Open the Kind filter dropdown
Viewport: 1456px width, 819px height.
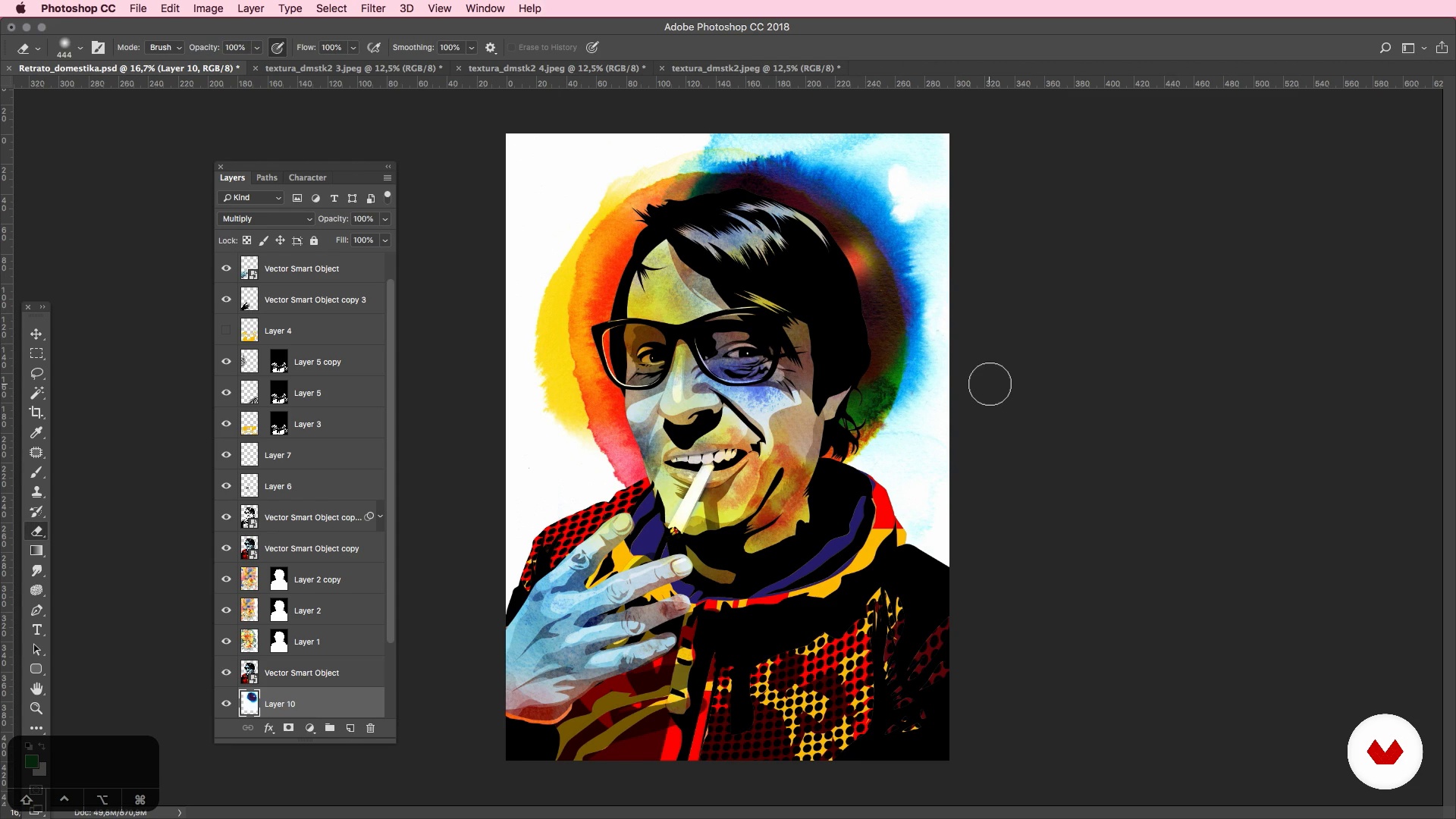251,198
